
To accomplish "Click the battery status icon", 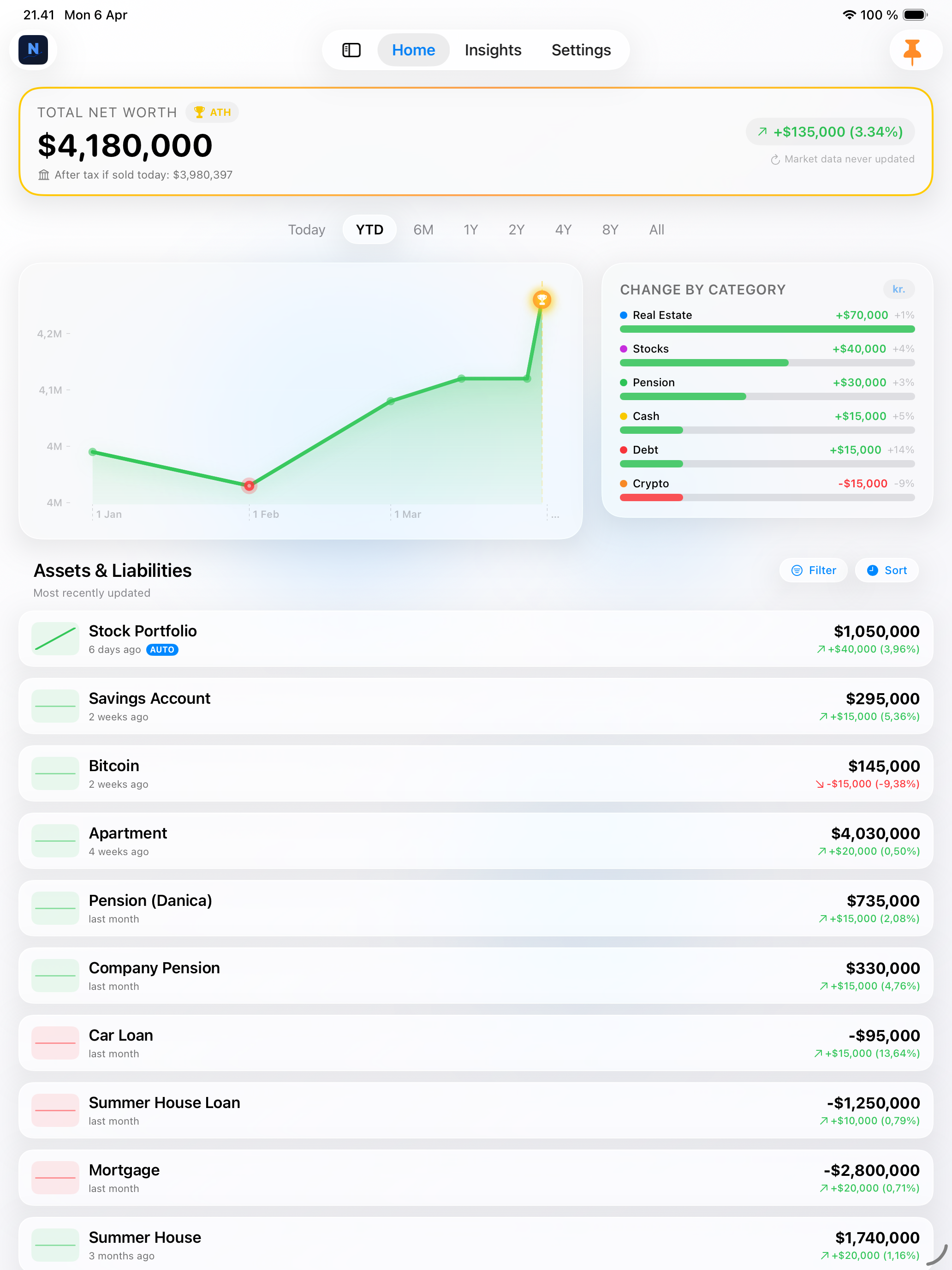I will (x=915, y=15).
